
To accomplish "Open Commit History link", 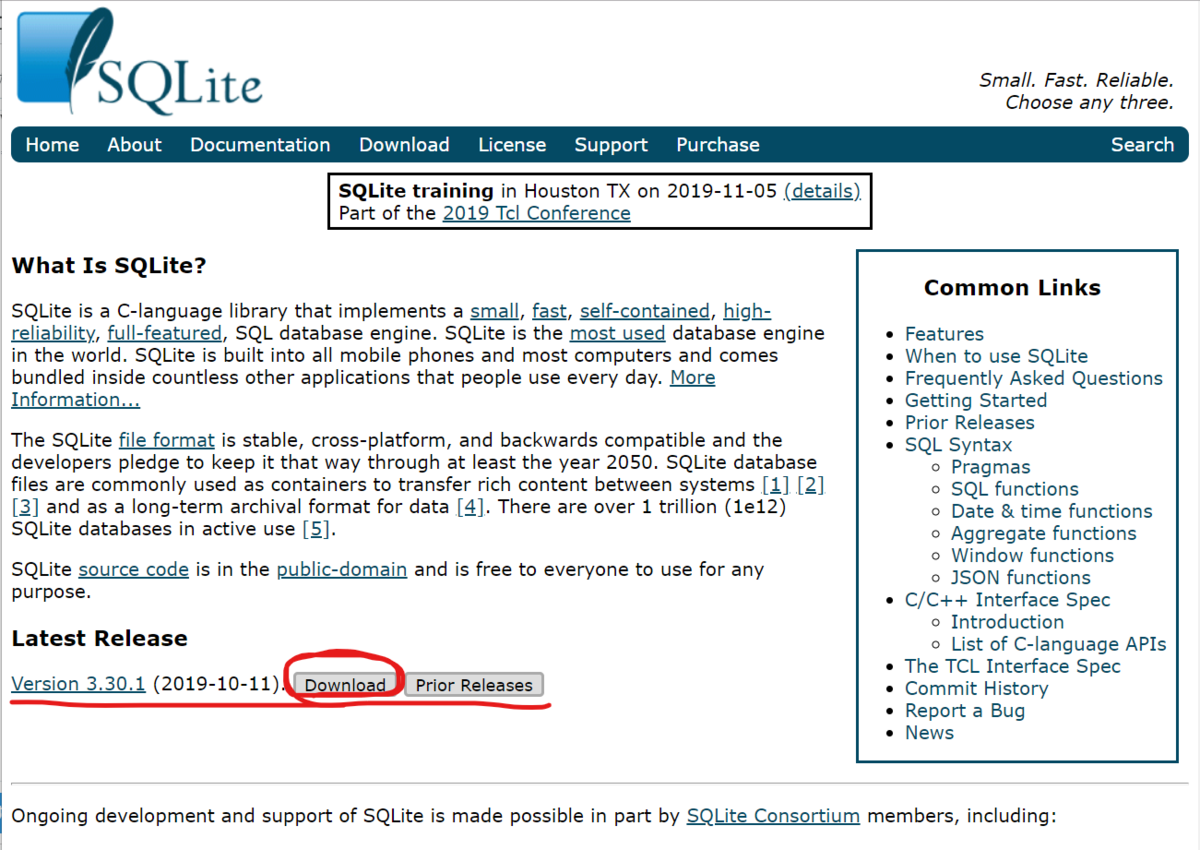I will [976, 688].
